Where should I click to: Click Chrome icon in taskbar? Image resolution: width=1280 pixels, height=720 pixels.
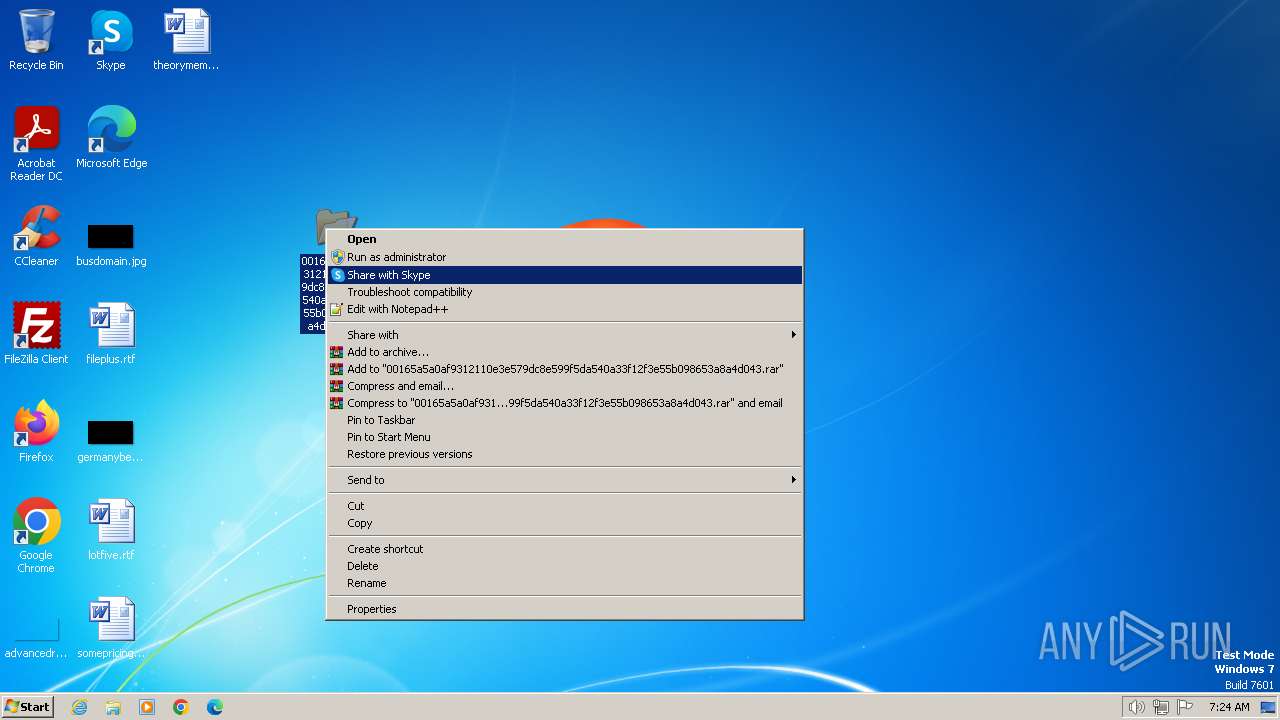pos(181,707)
